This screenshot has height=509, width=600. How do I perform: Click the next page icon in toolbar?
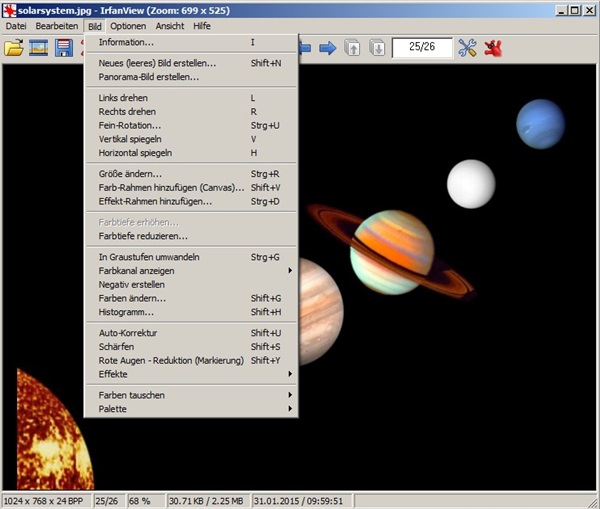point(377,48)
